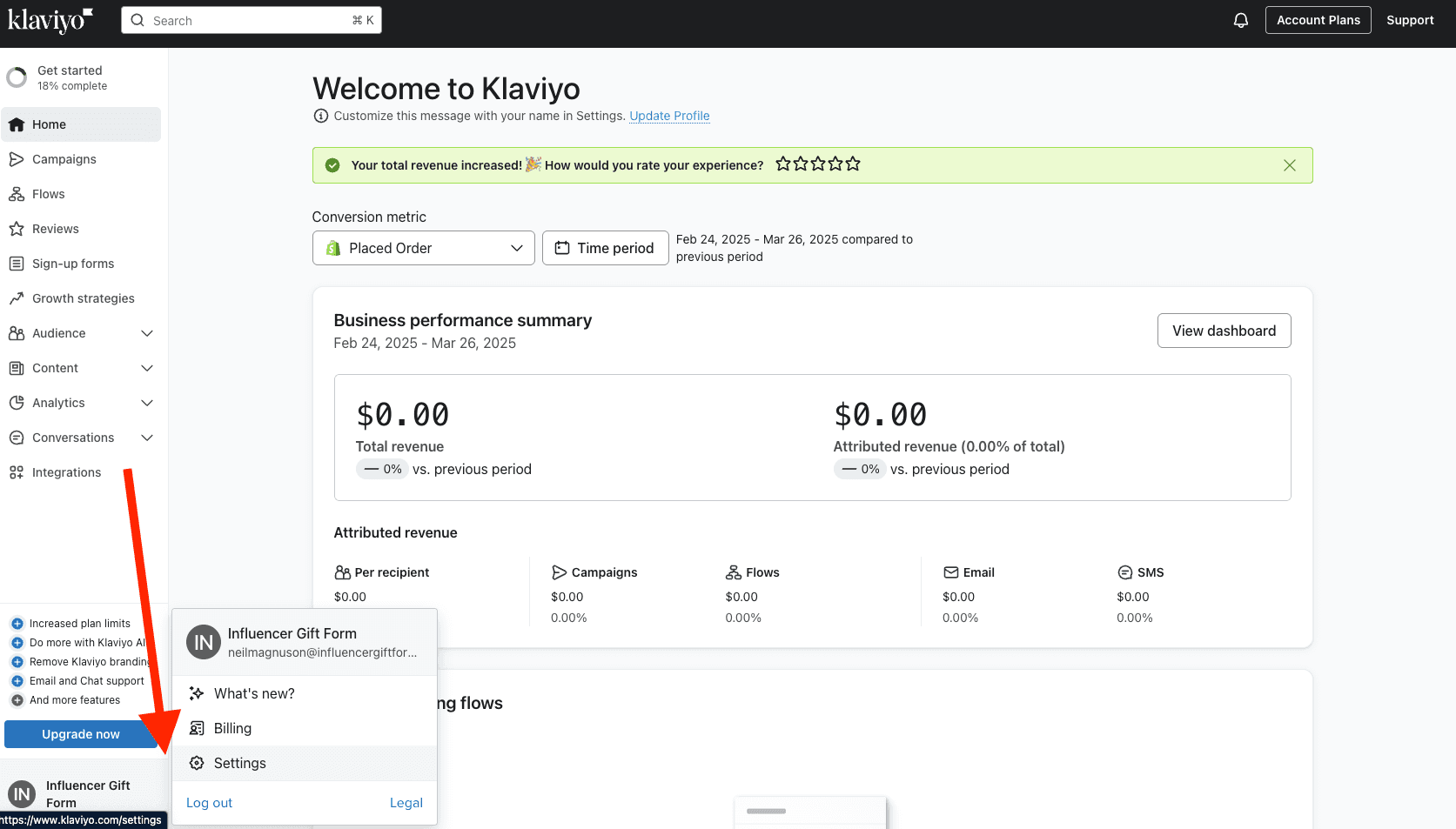1456x829 pixels.
Task: Click the Conversations chat icon
Action: pyautogui.click(x=17, y=438)
